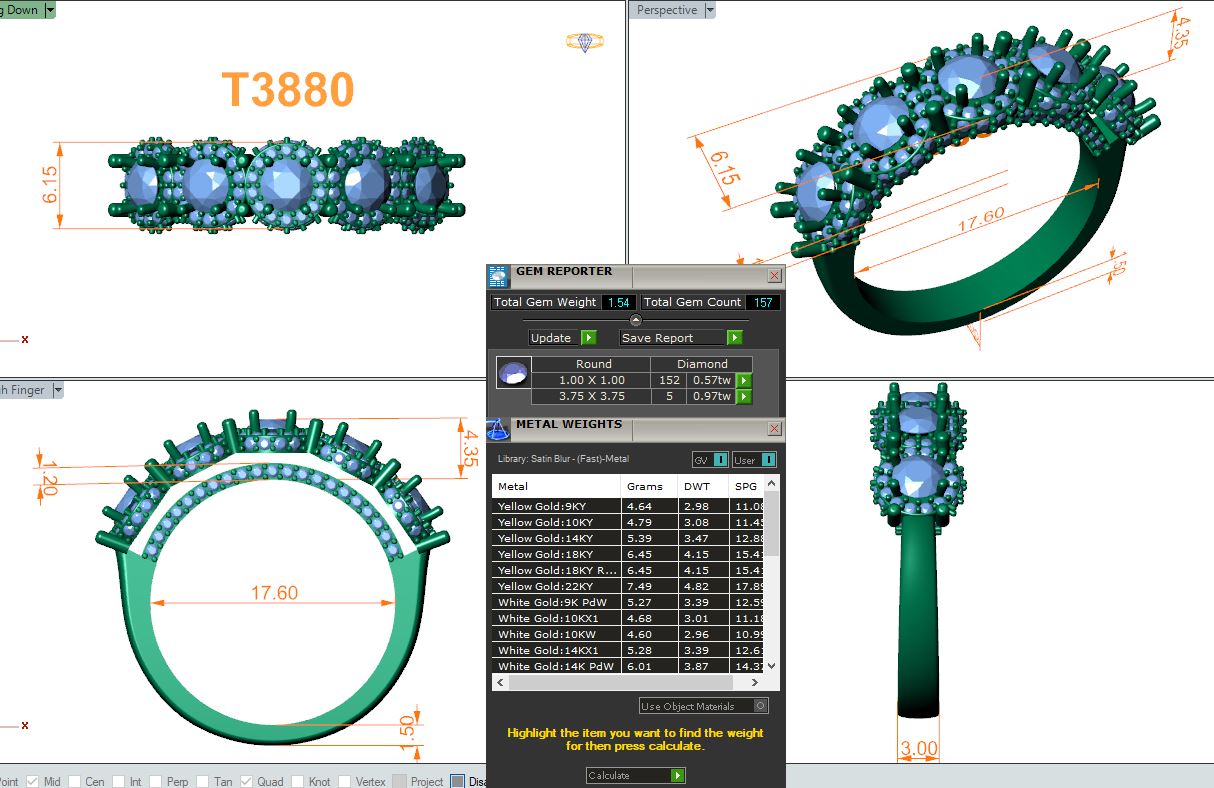The image size is (1214, 788).
Task: Click the Save Report button
Action: click(673, 338)
